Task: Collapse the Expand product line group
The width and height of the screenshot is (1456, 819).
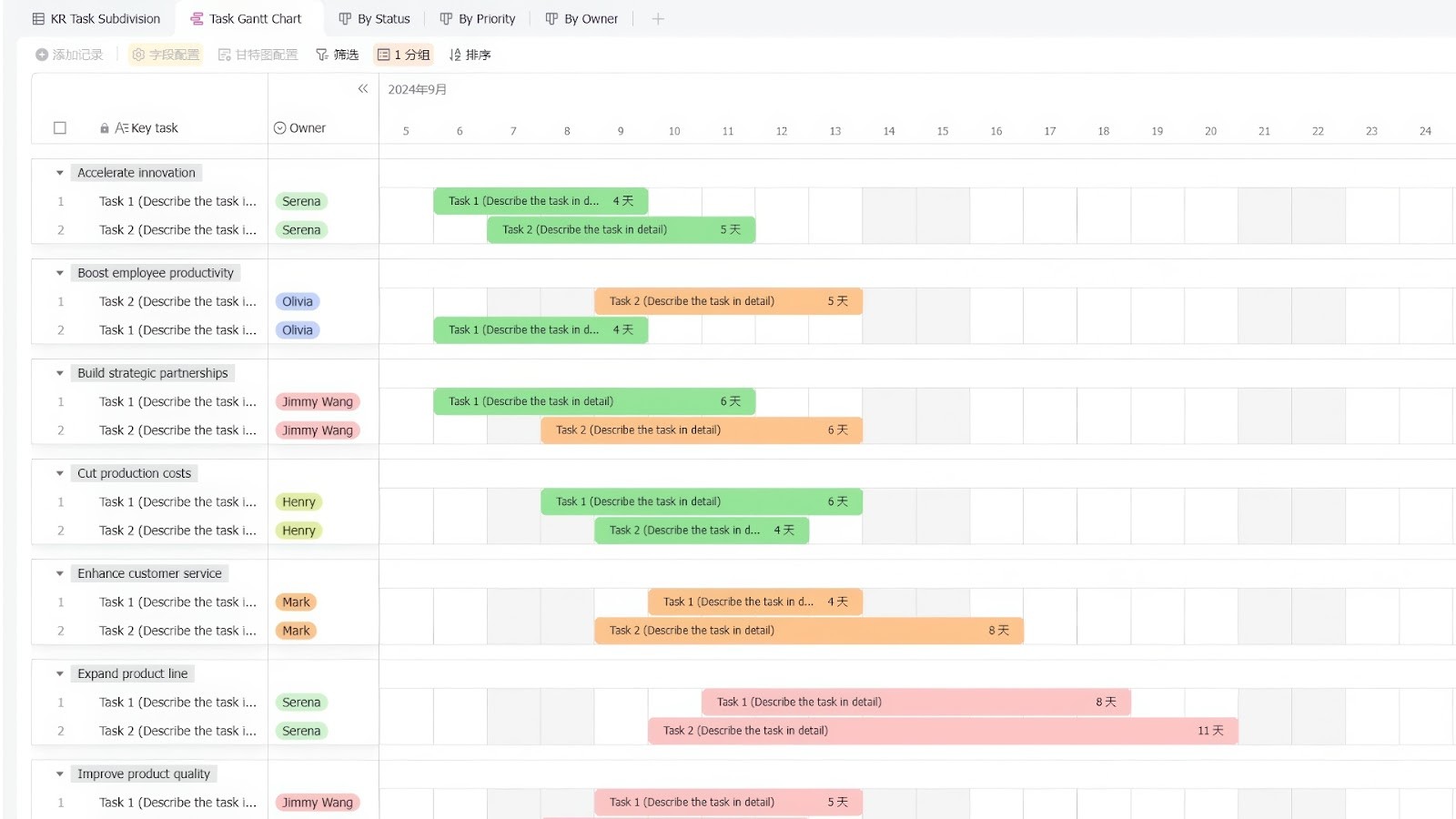Action: tap(59, 673)
